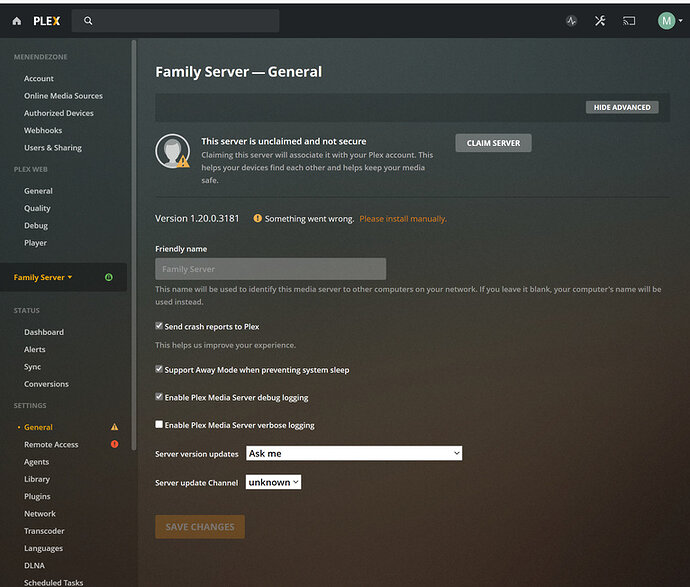
Task: Click into the top search field
Action: click(x=176, y=21)
